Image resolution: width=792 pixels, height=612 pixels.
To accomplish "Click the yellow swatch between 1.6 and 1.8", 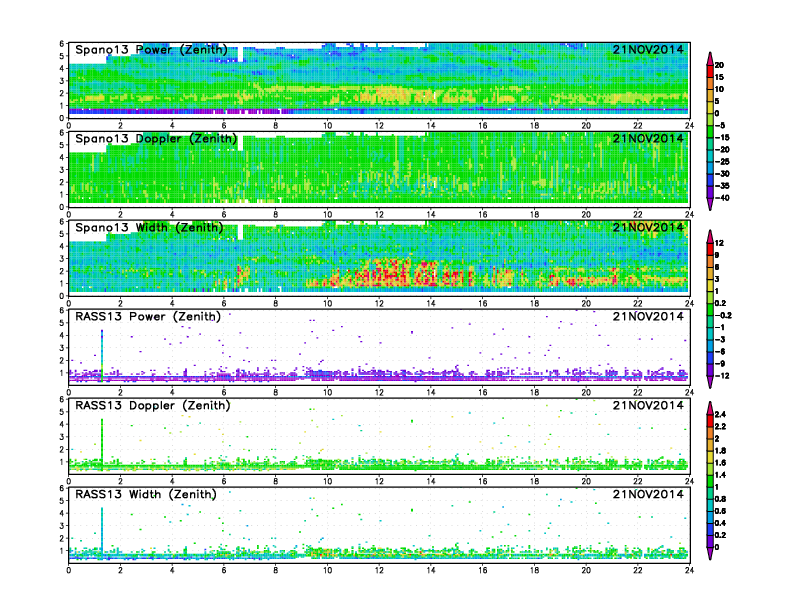I will click(x=710, y=457).
